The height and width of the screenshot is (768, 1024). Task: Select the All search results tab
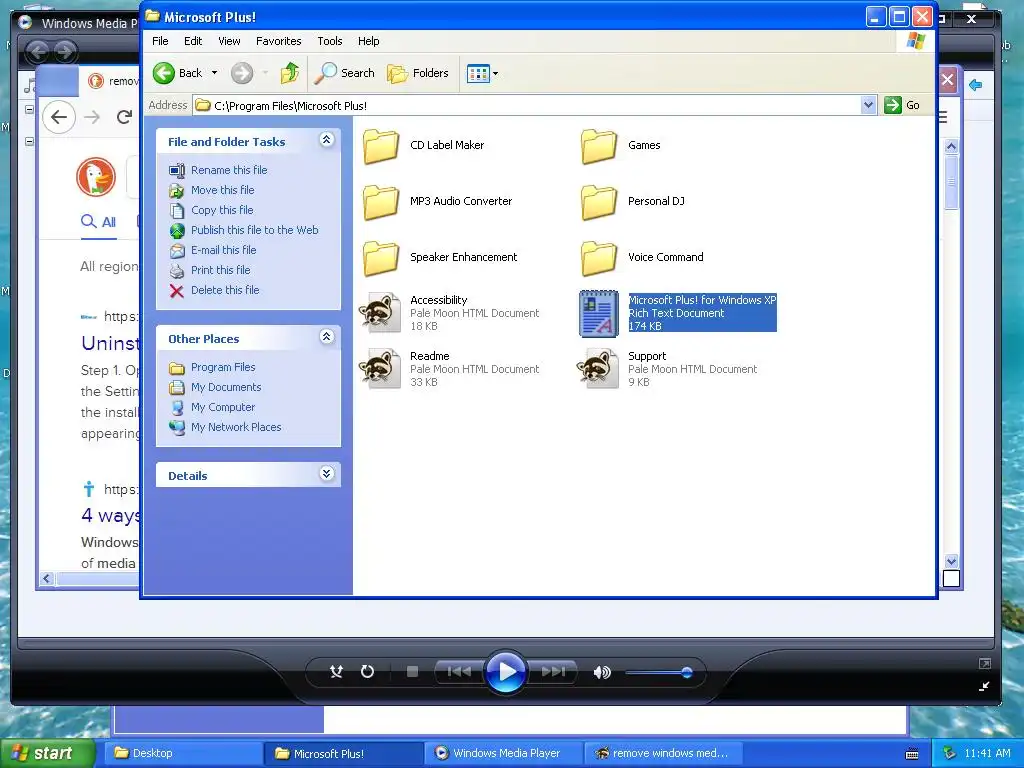99,222
